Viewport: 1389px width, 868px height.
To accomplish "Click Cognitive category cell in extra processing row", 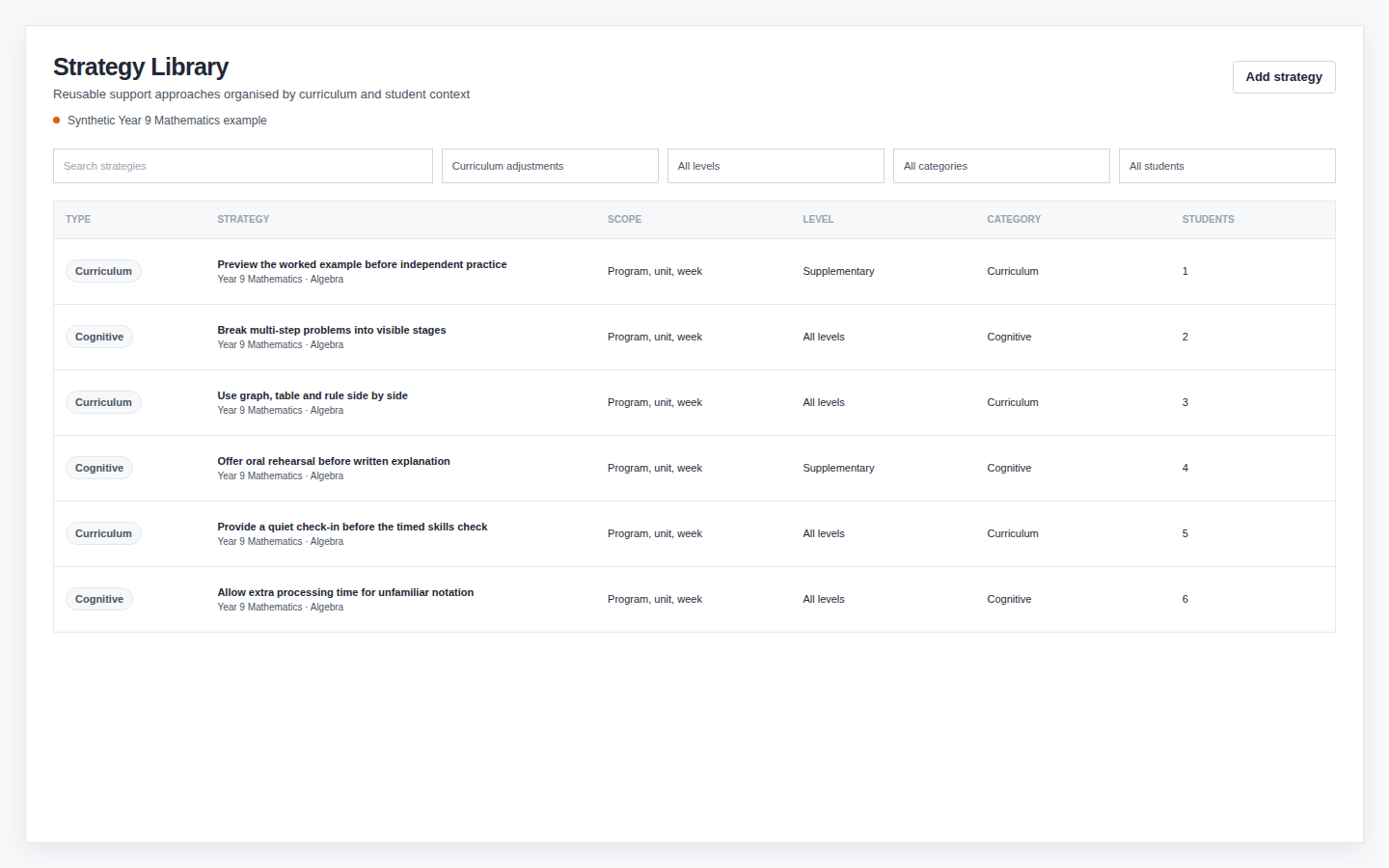I will (1009, 600).
